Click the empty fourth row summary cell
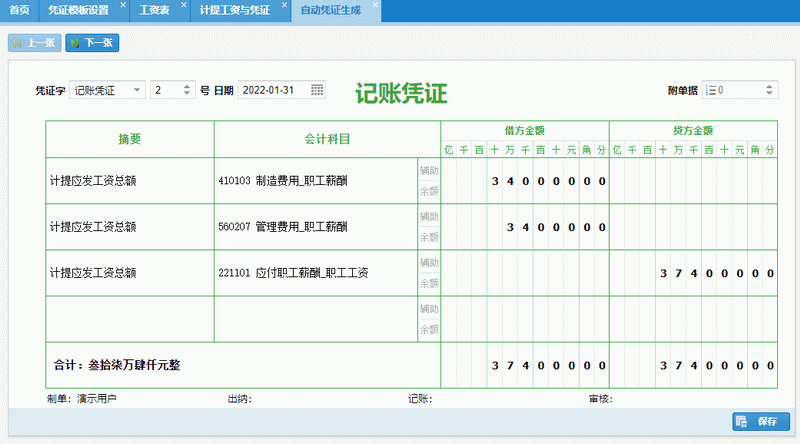 click(x=130, y=319)
